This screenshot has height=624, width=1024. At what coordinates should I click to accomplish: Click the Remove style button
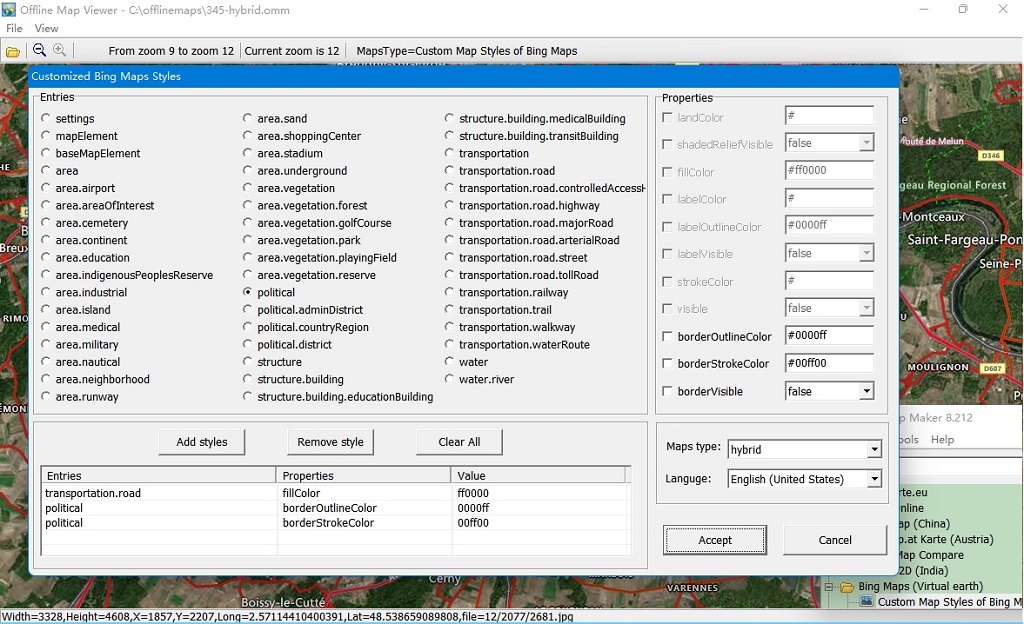(x=330, y=442)
